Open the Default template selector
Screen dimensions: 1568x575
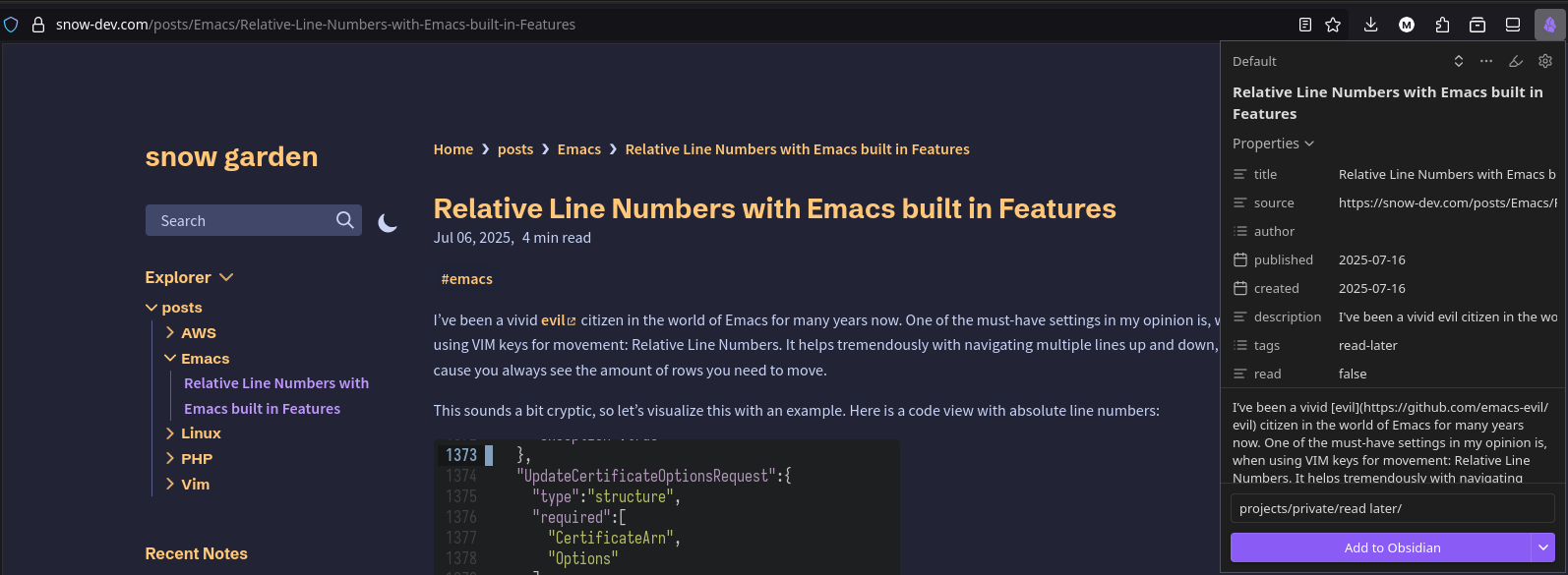[1459, 61]
